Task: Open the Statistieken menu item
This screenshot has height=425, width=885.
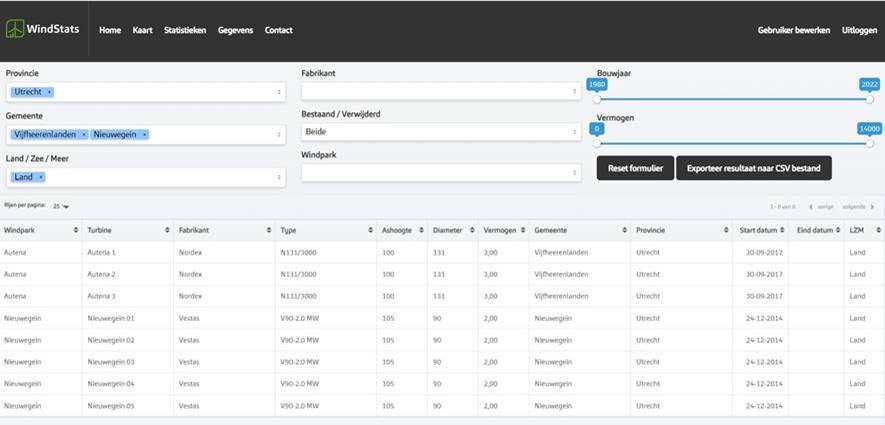Action: pos(185,30)
